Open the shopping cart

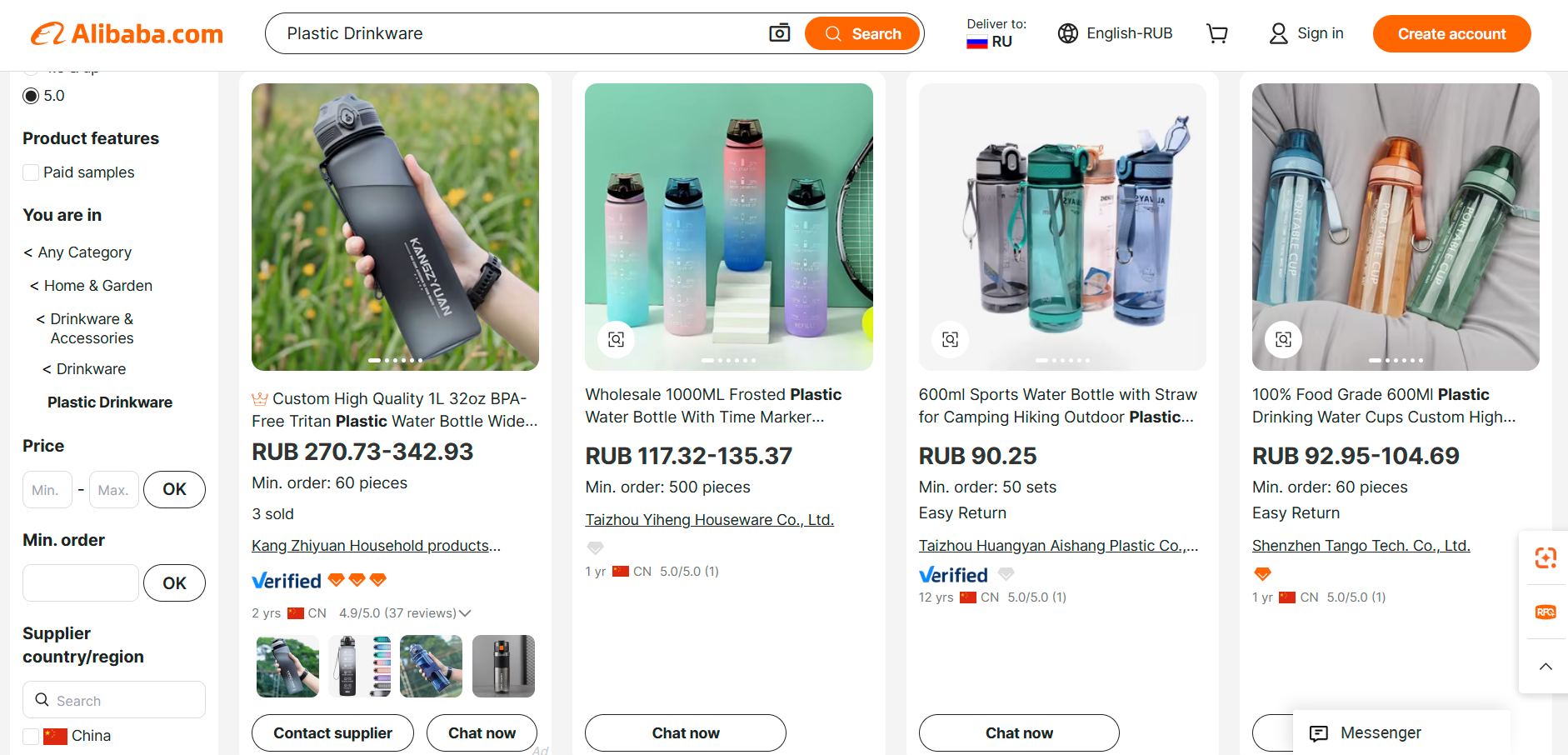click(x=1217, y=33)
